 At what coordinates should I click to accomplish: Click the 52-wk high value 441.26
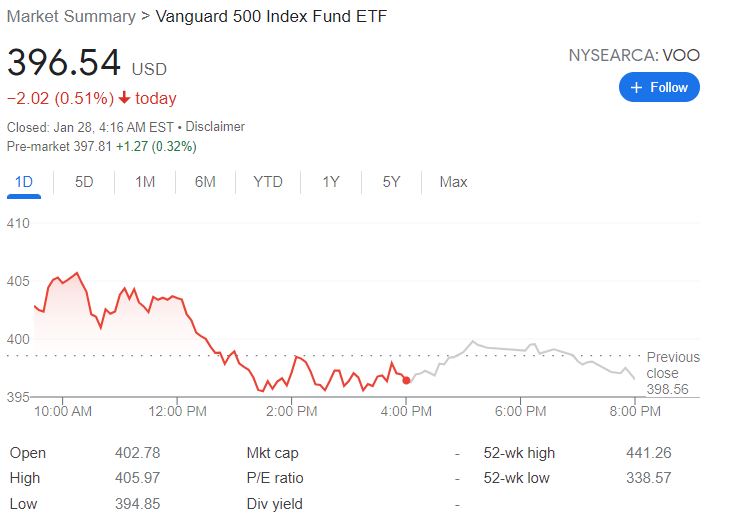649,453
